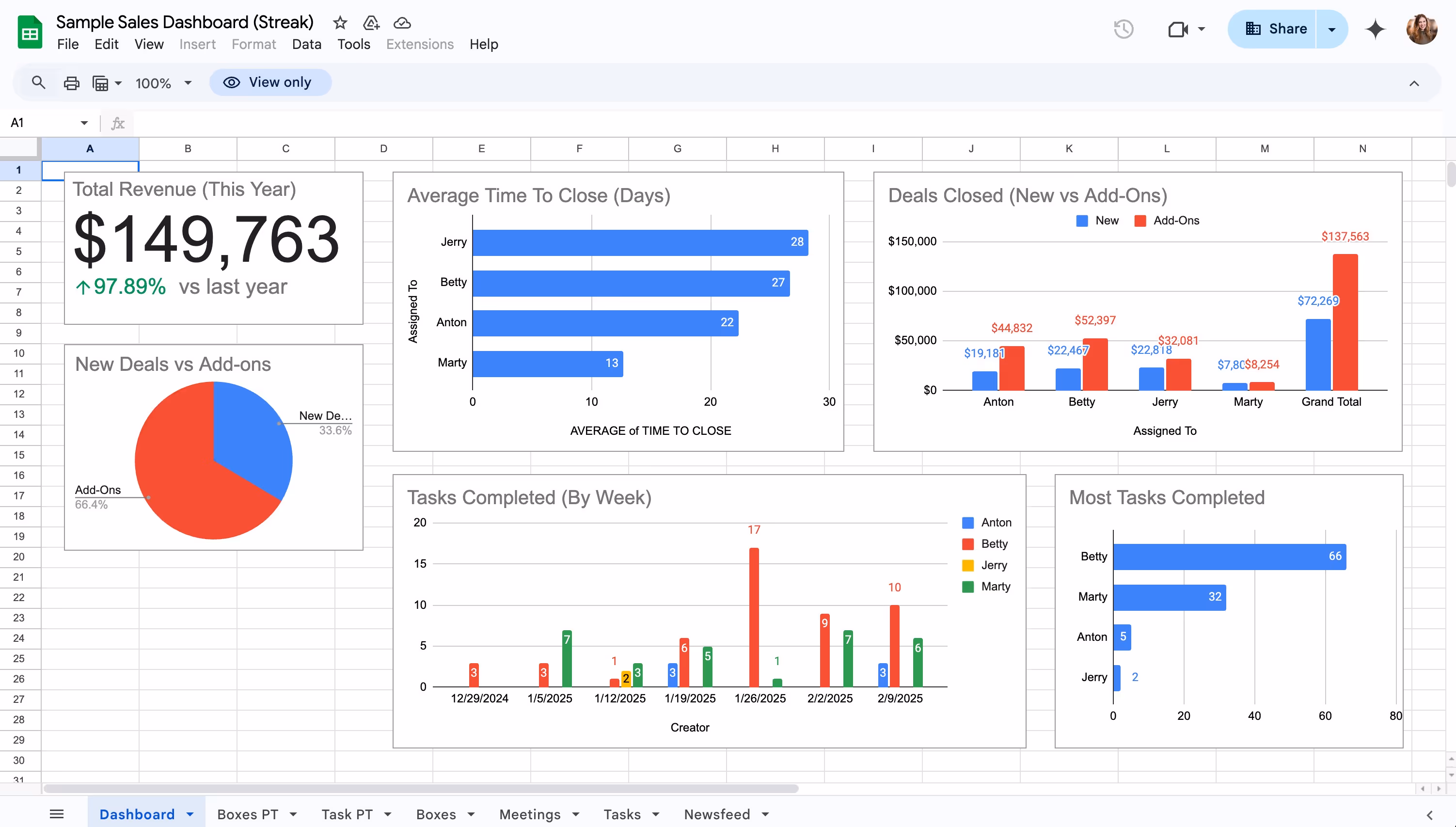Image resolution: width=1456 pixels, height=827 pixels.
Task: Click the Gemini sparkle icon
Action: click(x=1375, y=29)
